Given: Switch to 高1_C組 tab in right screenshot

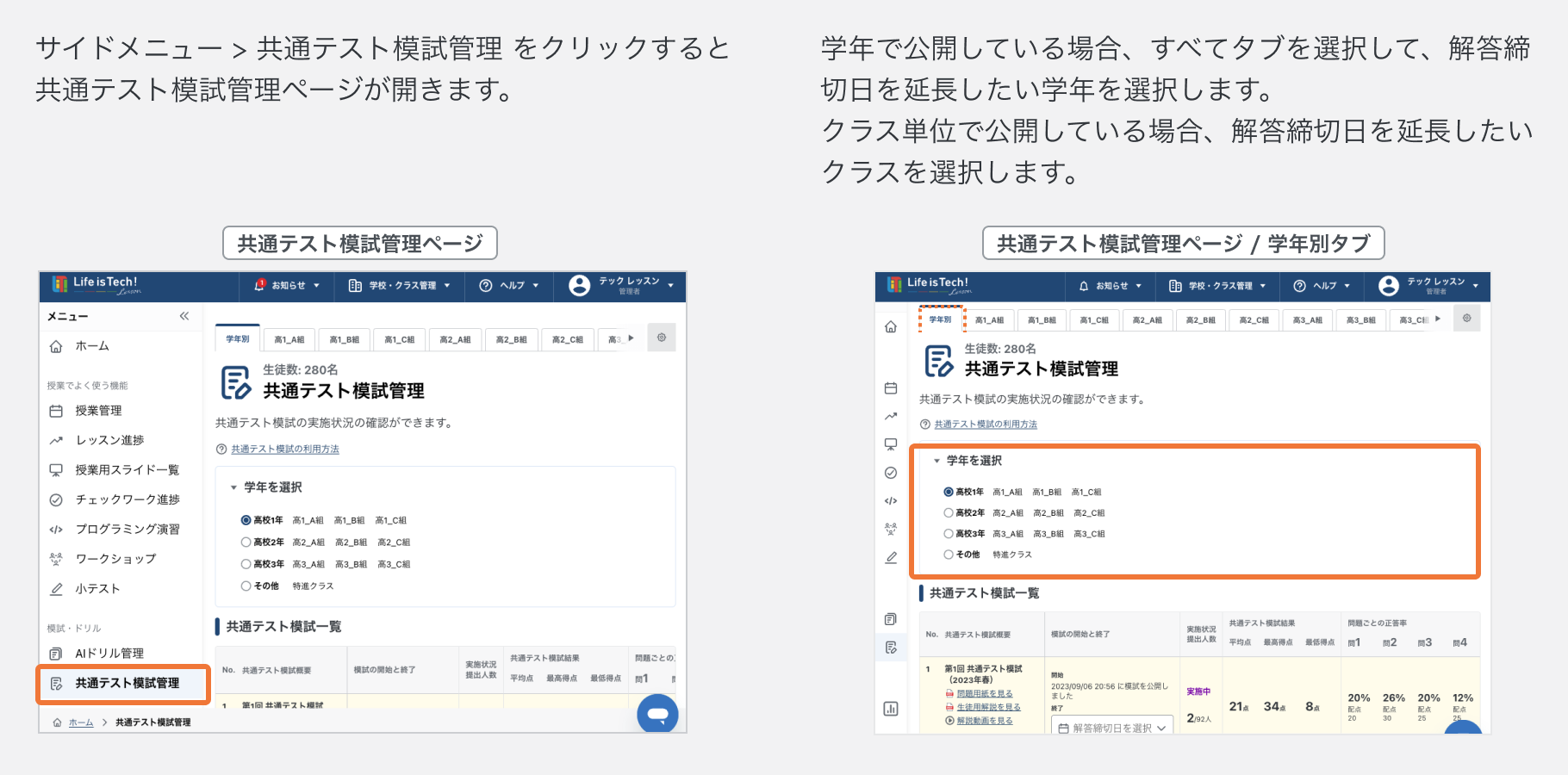Looking at the screenshot, I should tap(1095, 320).
